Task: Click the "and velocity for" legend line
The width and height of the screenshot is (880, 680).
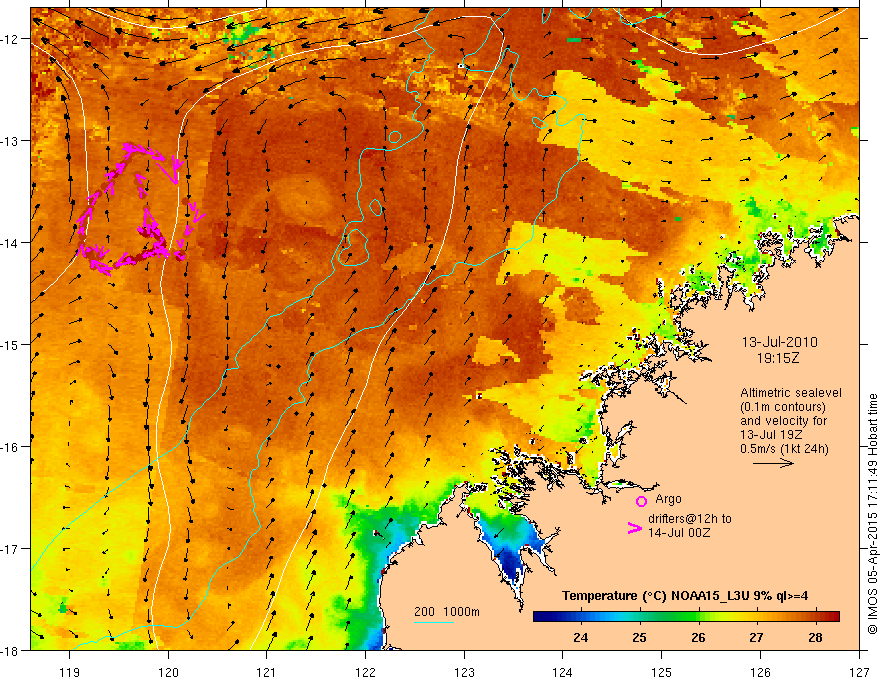Action: click(783, 421)
